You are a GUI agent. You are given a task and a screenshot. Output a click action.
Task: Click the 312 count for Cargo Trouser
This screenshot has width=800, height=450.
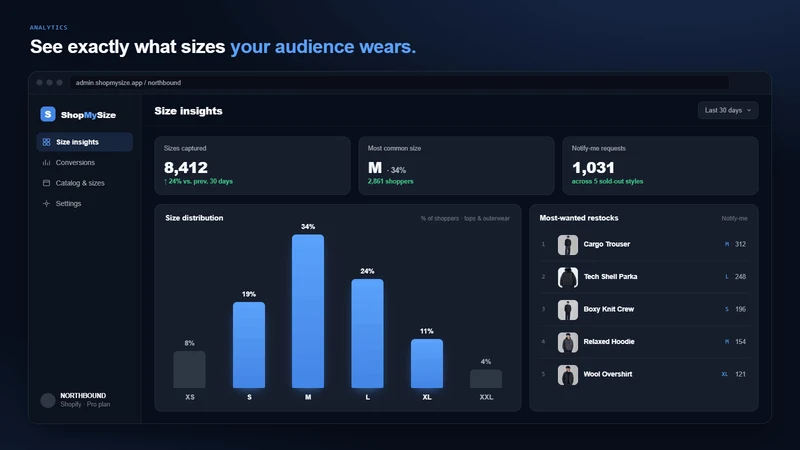click(740, 244)
